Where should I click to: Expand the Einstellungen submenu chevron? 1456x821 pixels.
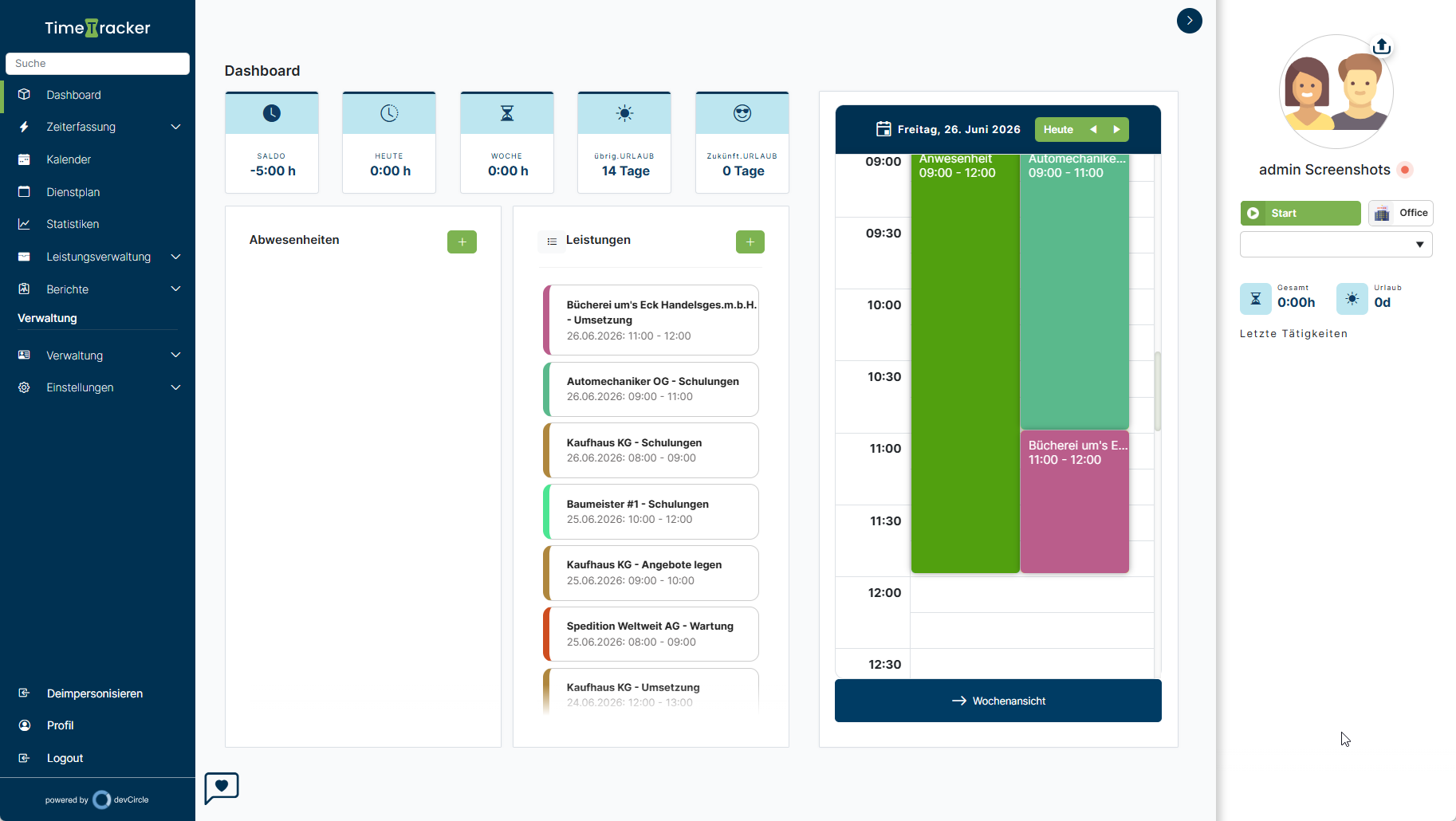(x=175, y=387)
